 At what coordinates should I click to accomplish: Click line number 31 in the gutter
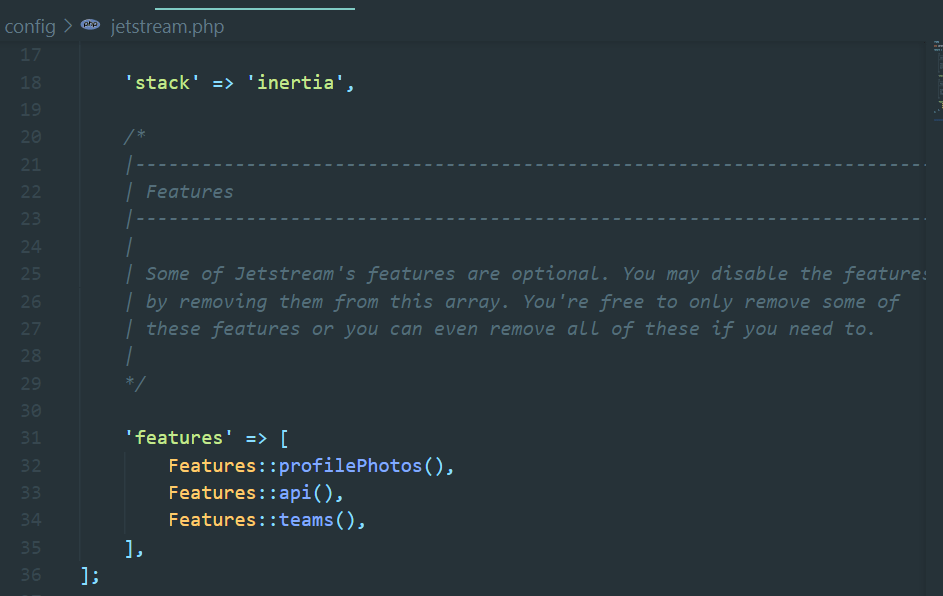tap(31, 438)
